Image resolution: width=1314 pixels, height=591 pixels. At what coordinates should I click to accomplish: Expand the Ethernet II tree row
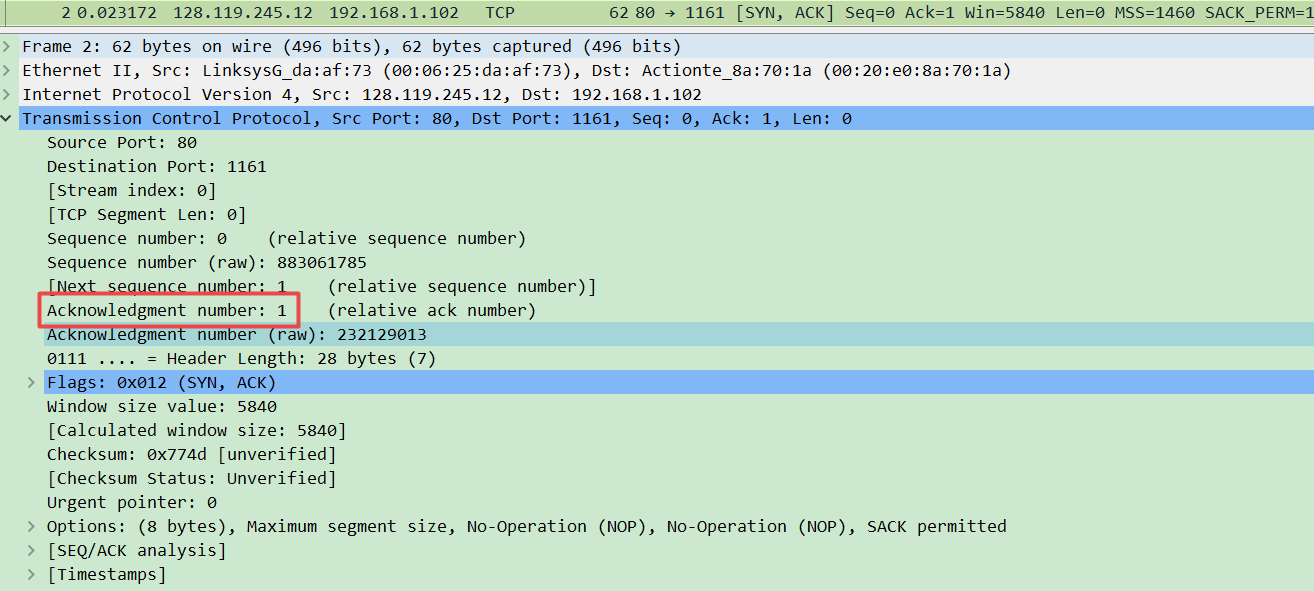pyautogui.click(x=8, y=71)
